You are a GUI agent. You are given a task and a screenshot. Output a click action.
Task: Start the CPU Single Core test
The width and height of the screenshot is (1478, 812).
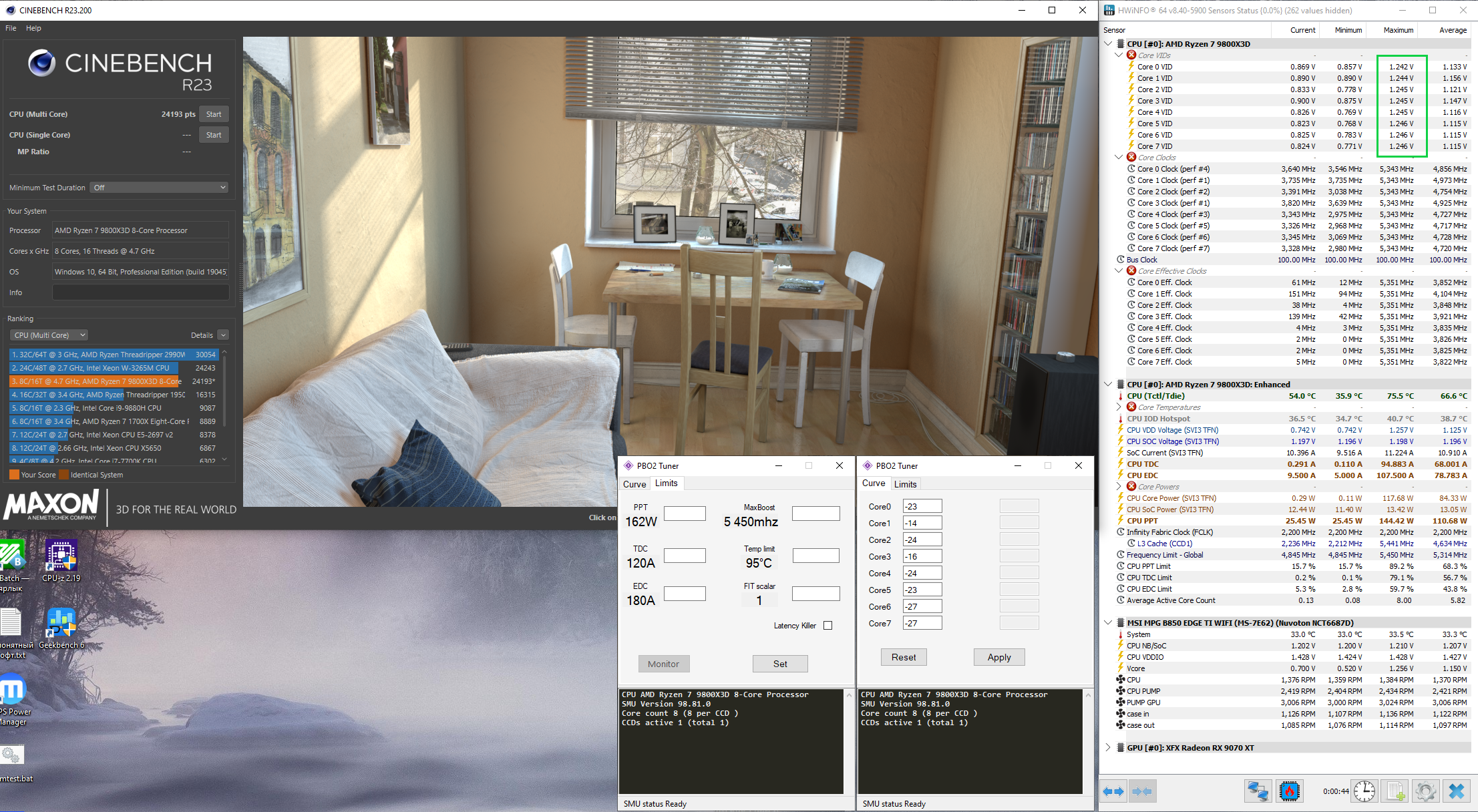tap(214, 135)
